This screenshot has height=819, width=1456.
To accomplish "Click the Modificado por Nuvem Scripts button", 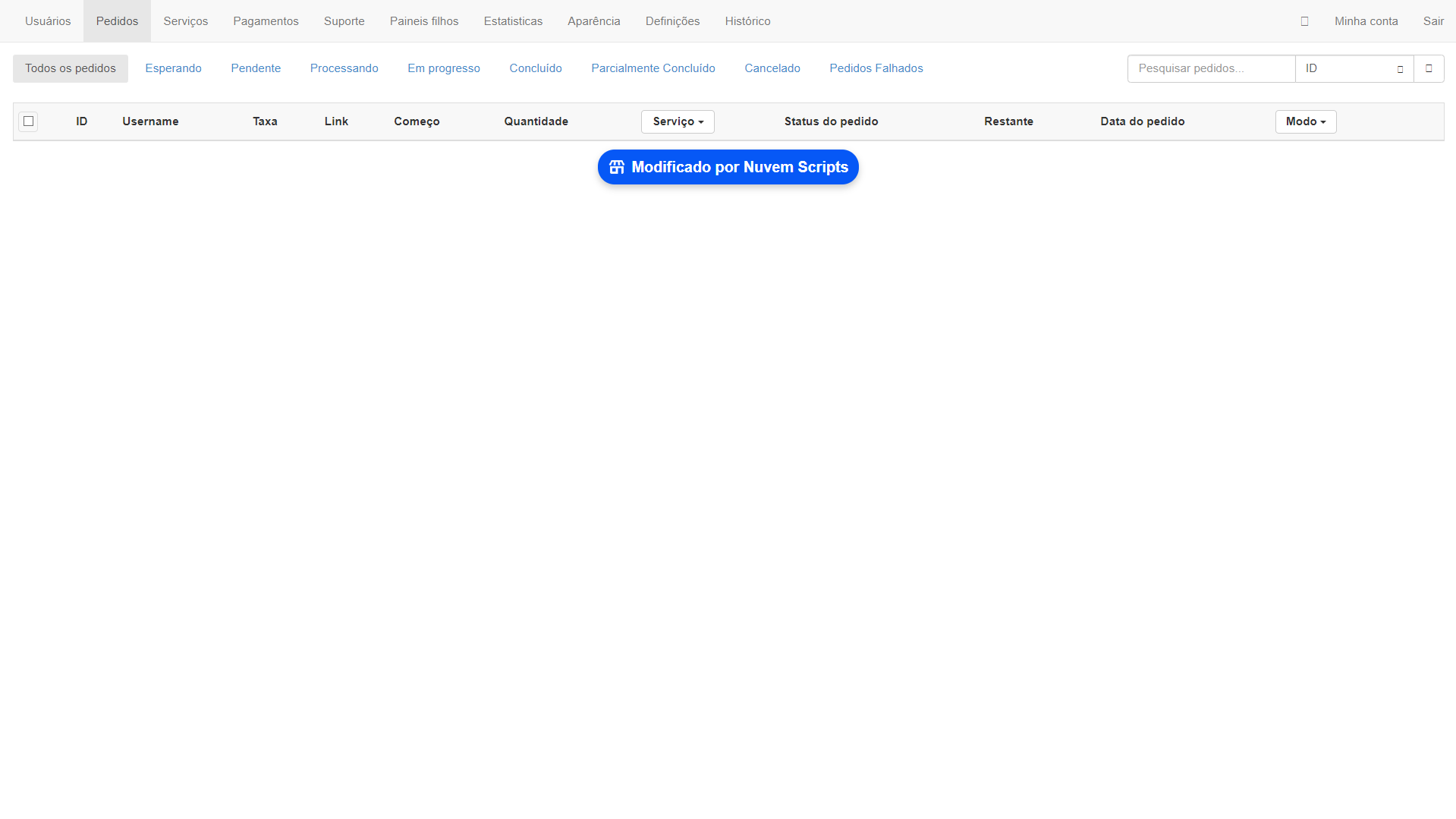I will pyautogui.click(x=728, y=167).
